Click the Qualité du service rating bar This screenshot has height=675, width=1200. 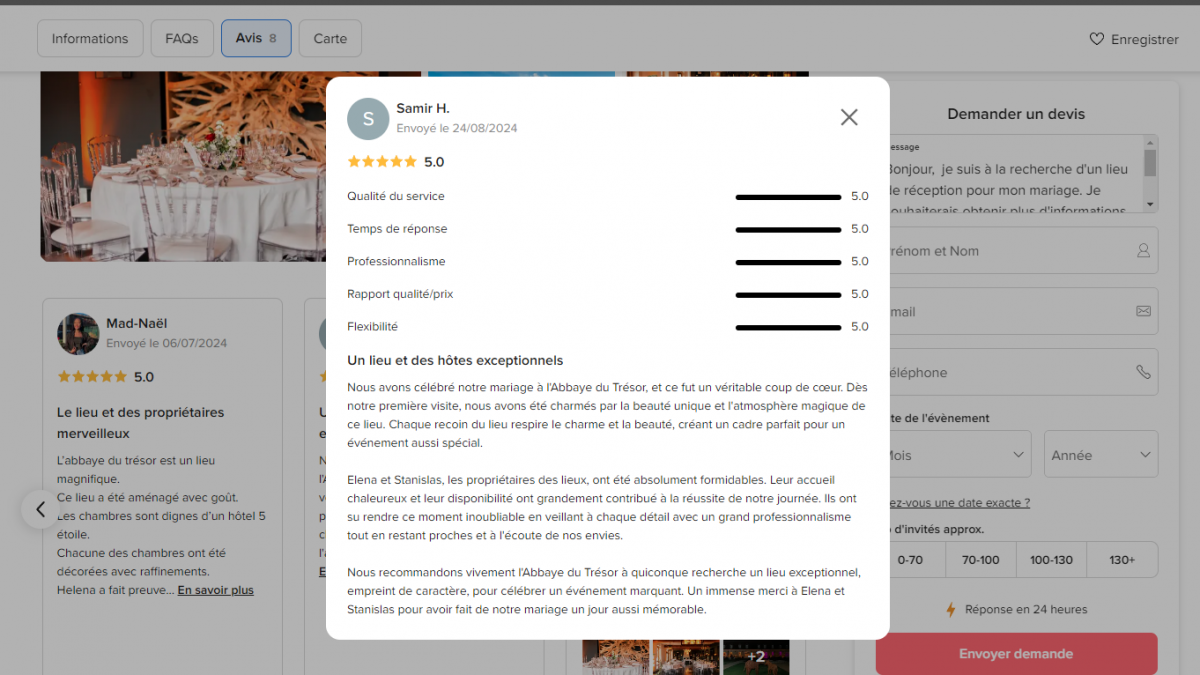coord(788,197)
